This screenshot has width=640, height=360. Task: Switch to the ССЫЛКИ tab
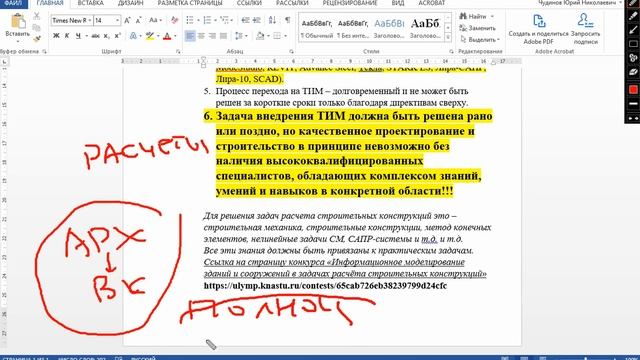tap(249, 3)
